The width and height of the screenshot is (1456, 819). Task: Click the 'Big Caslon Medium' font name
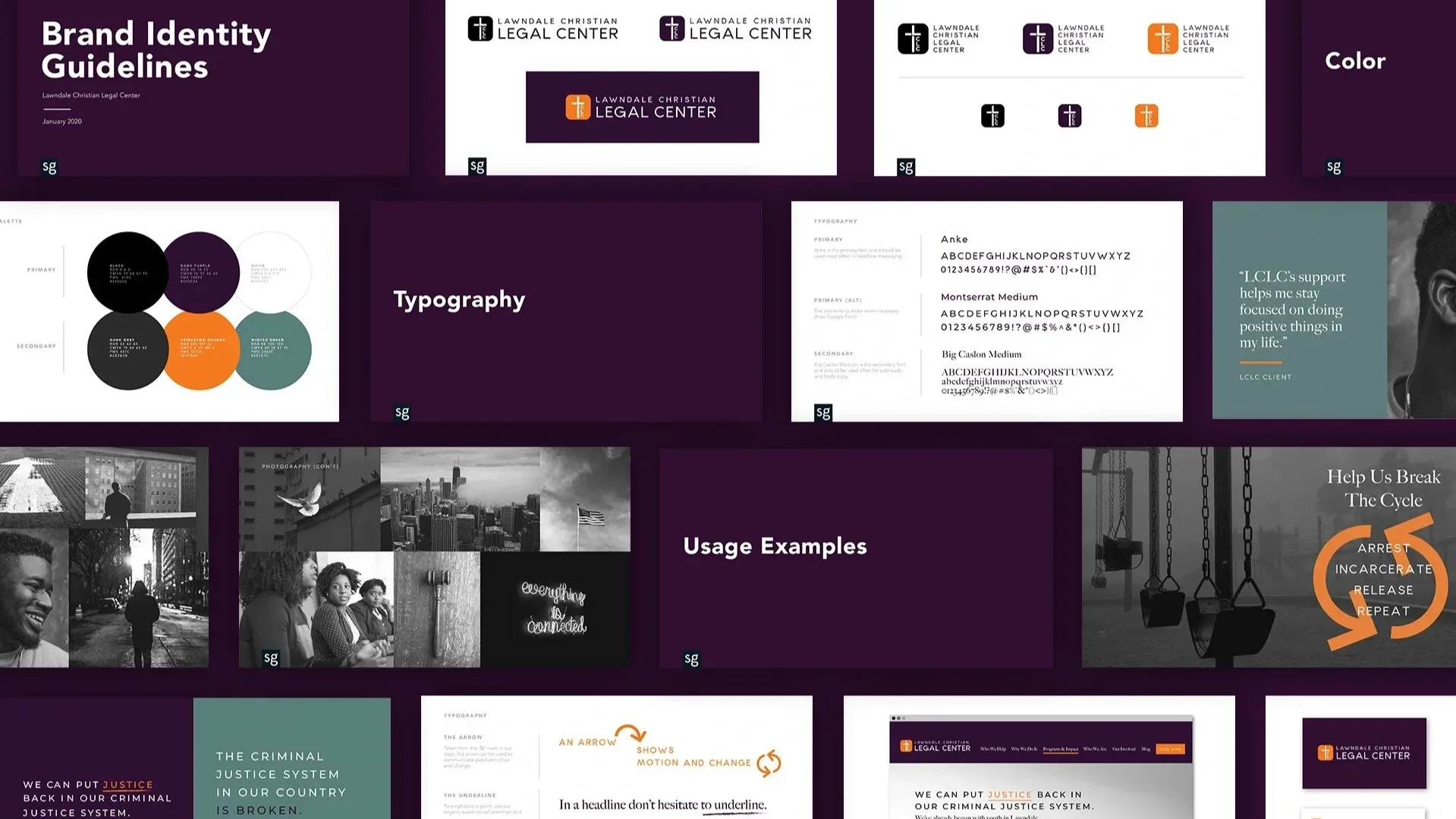982,354
